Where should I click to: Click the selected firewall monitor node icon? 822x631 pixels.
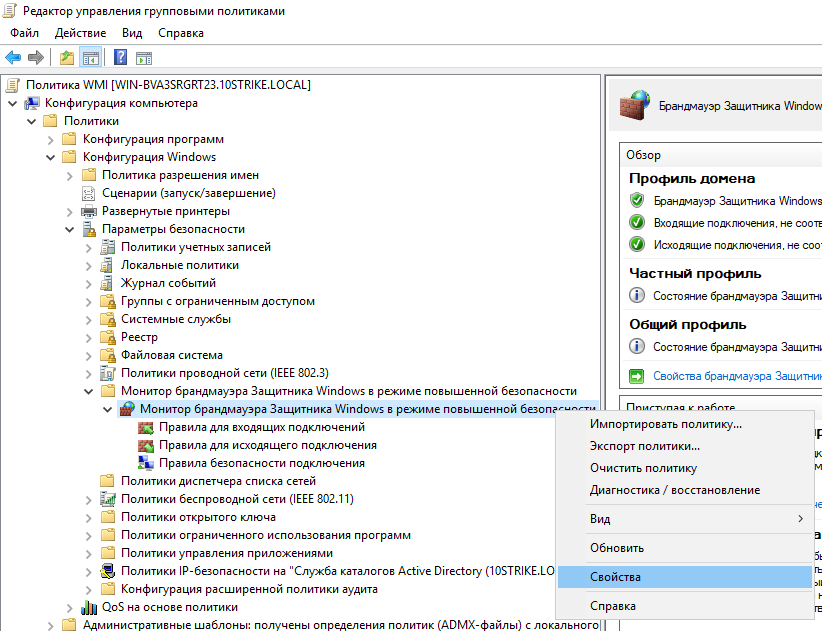click(127, 409)
